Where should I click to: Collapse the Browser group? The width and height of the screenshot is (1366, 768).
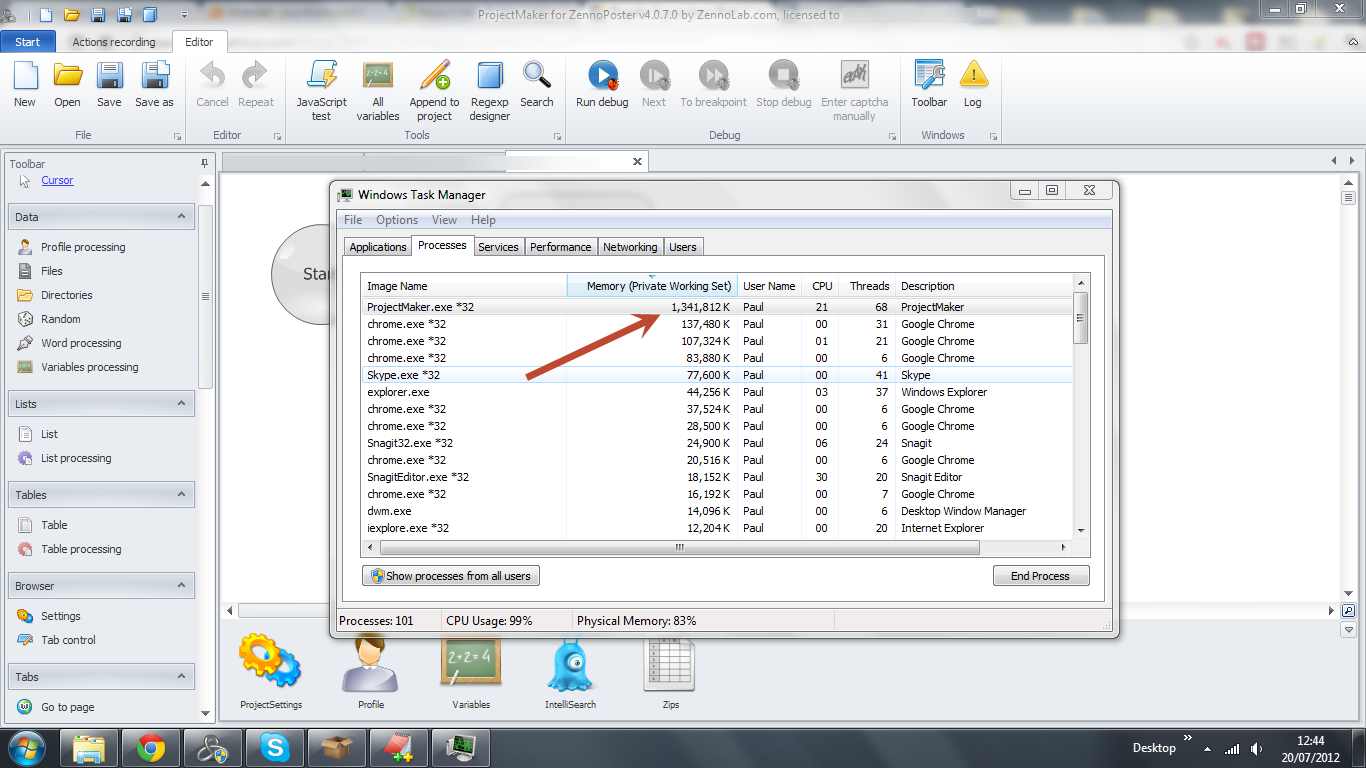(182, 585)
